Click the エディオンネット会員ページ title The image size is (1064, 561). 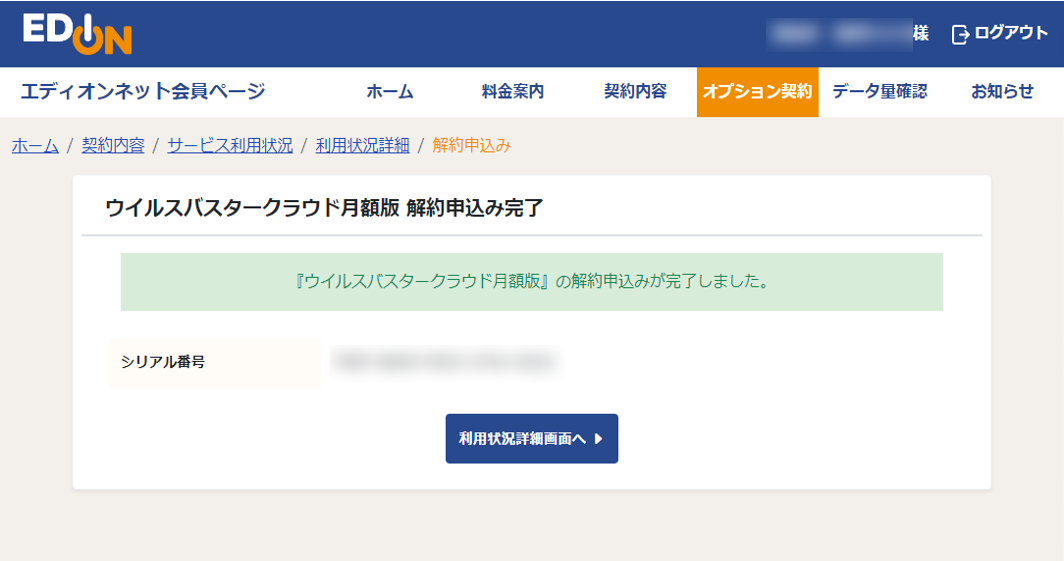142,91
